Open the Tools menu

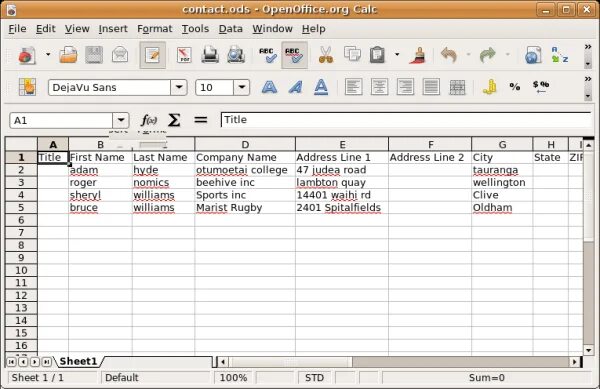(x=195, y=29)
